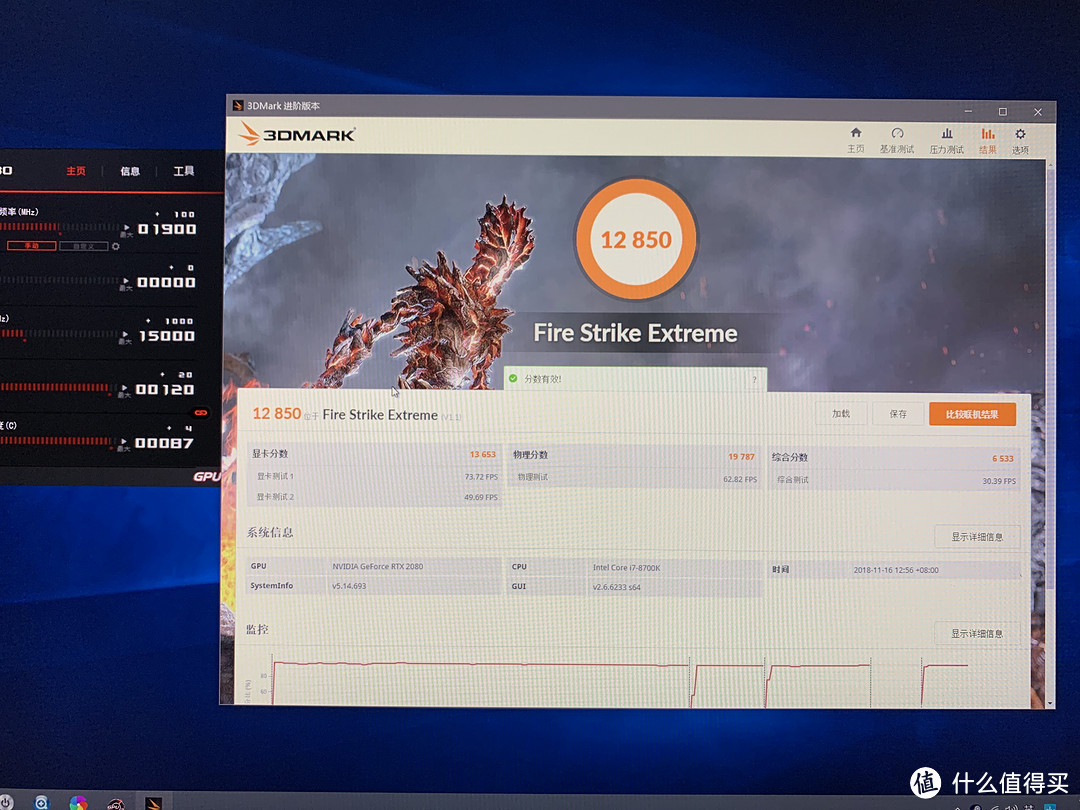Click the orange 比较联机结果 button
Image resolution: width=1080 pixels, height=810 pixels.
tap(972, 414)
